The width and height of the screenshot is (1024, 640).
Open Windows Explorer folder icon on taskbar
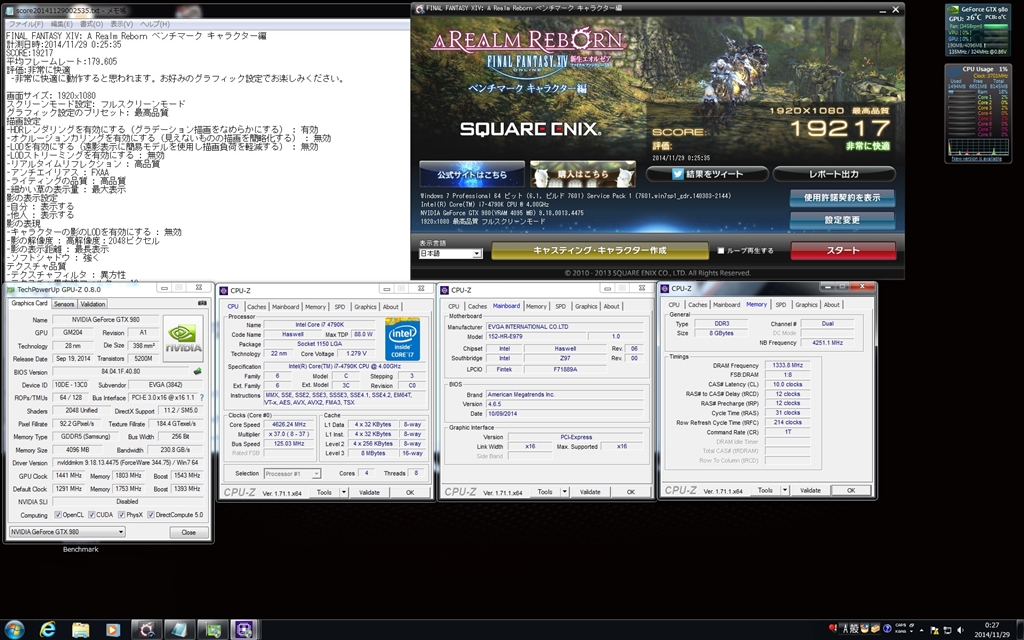tap(80, 630)
